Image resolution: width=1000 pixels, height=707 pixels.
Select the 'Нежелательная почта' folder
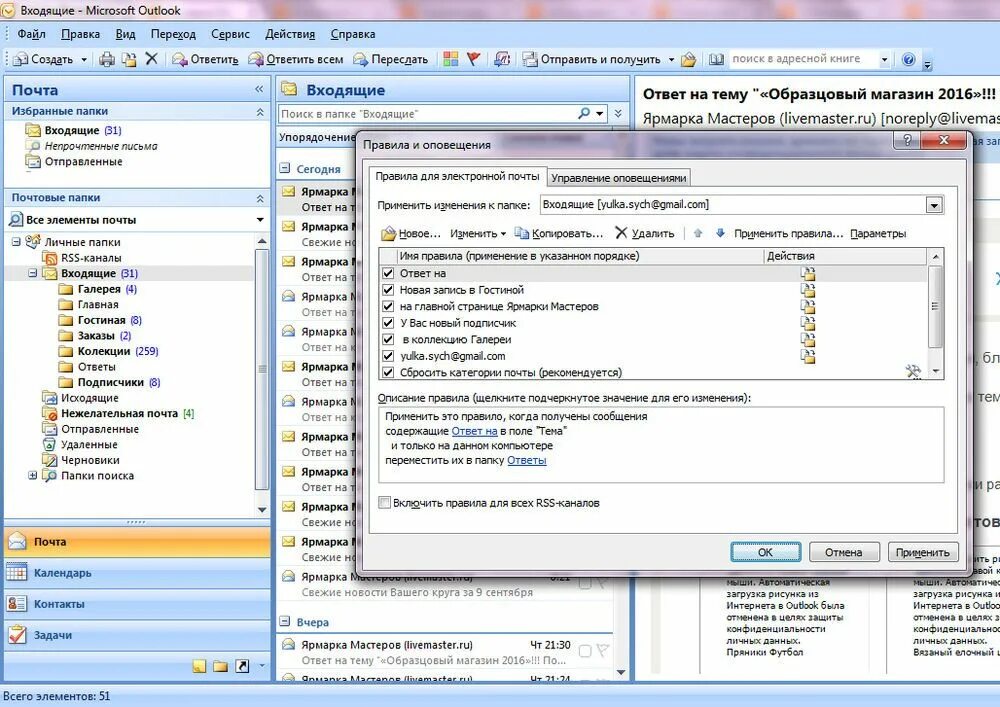click(119, 413)
